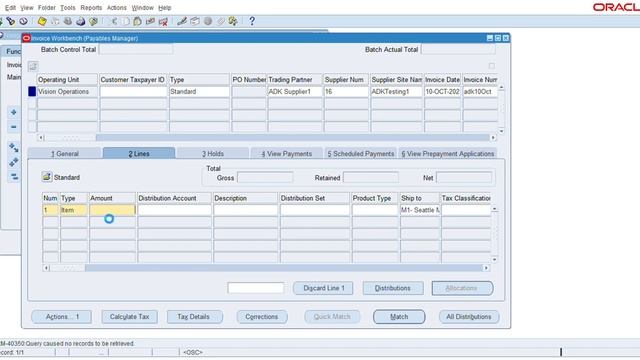This screenshot has height=360, width=640.
Task: Click the invoice line type icon beside Standard
Action: (47, 177)
